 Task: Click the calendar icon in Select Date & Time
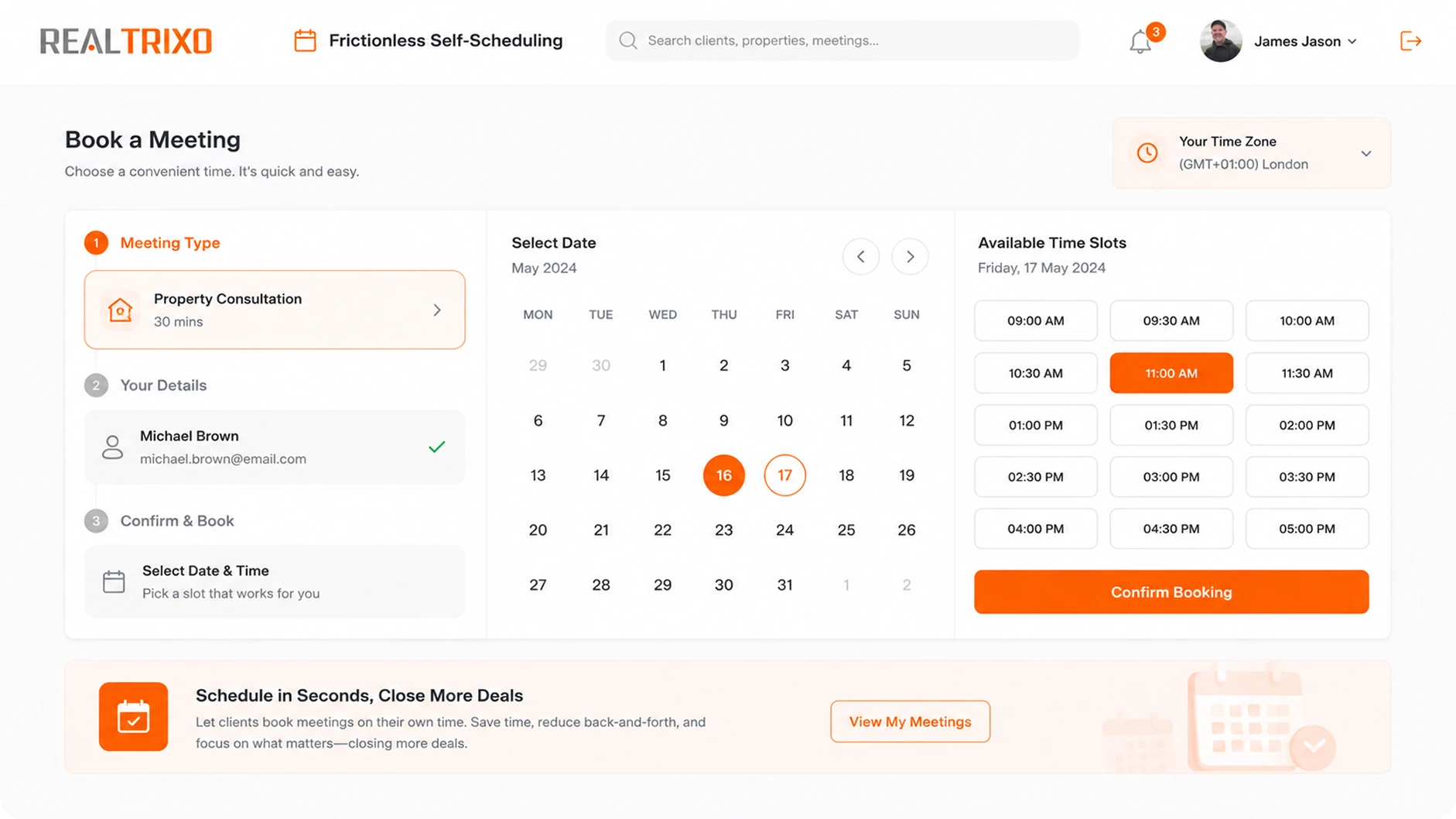coord(114,581)
